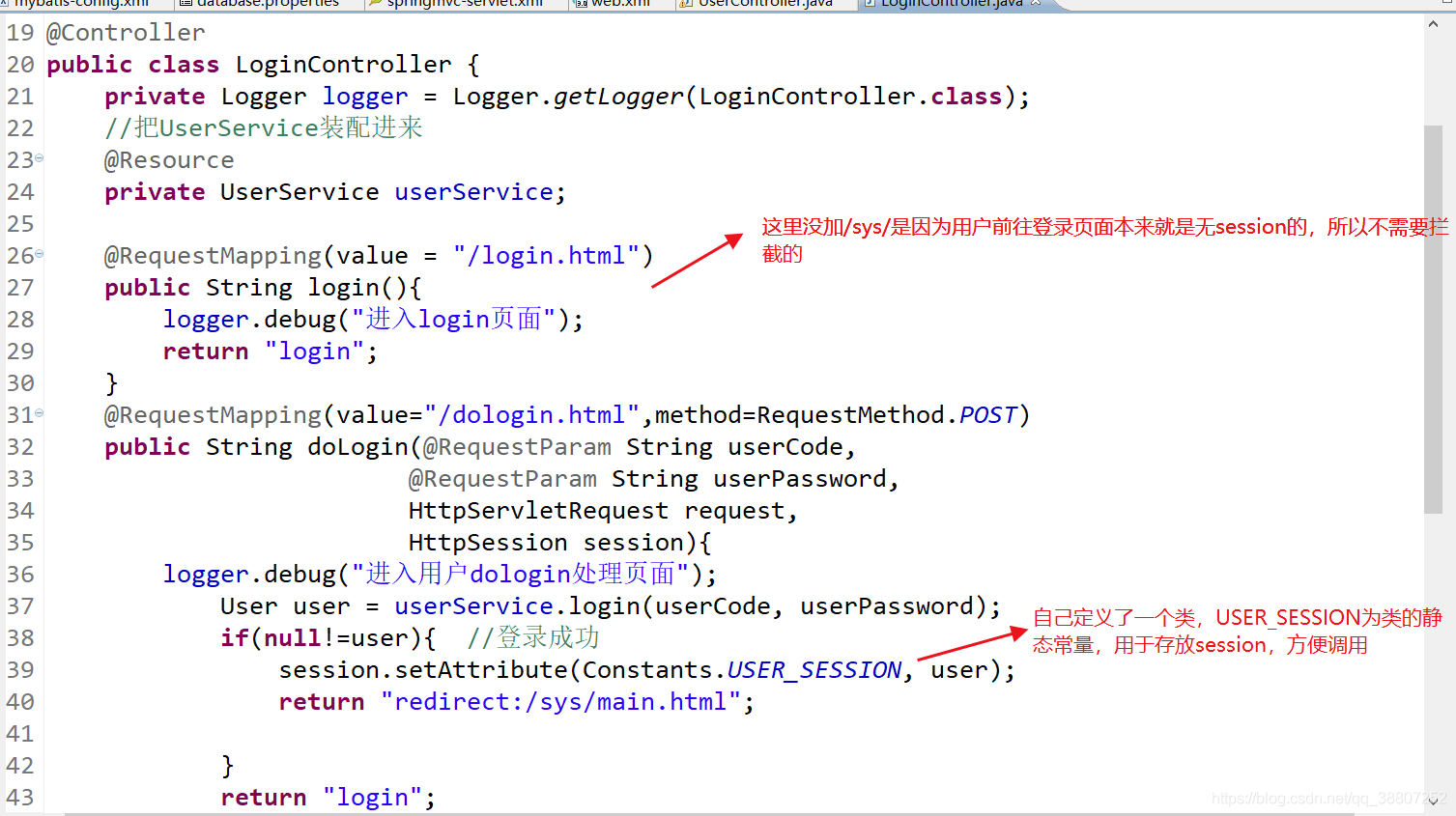Click the getLogger method call on line 21
The width and height of the screenshot is (1456, 816).
[618, 97]
